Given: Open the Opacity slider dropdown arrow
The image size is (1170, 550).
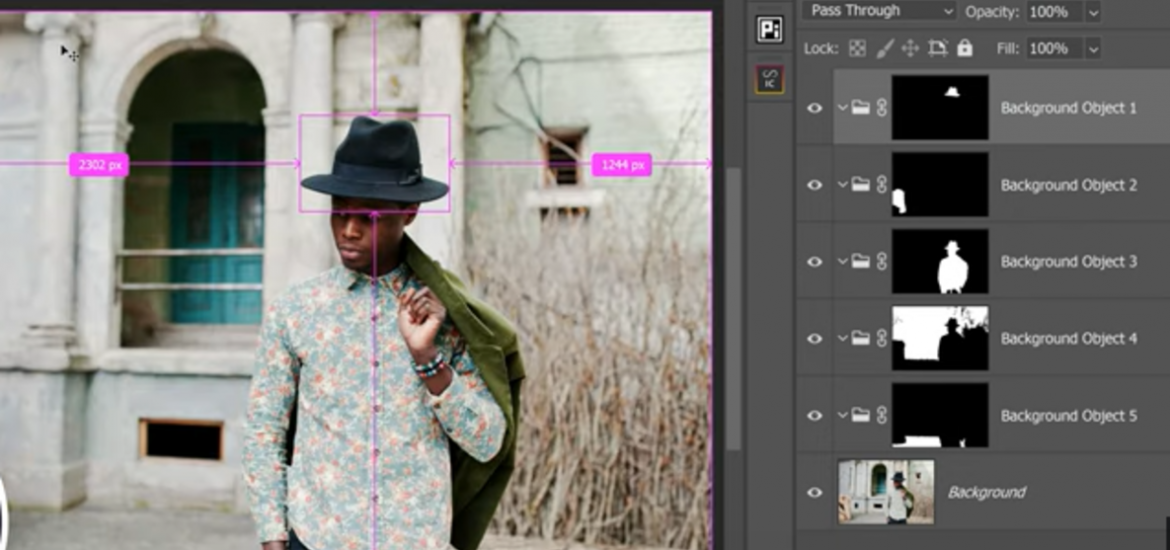Looking at the screenshot, I should 1093,12.
